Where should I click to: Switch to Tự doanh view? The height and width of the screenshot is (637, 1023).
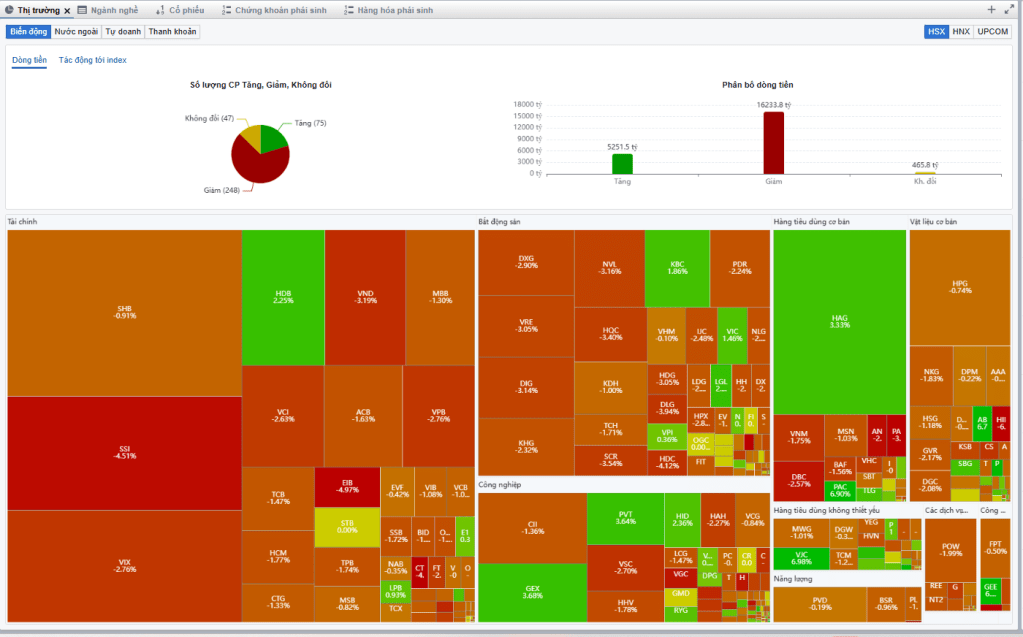[x=123, y=32]
